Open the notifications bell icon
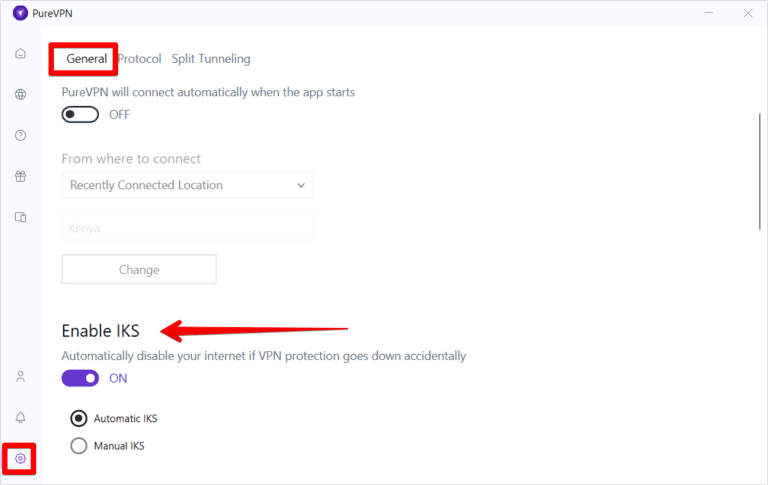 coord(20,417)
